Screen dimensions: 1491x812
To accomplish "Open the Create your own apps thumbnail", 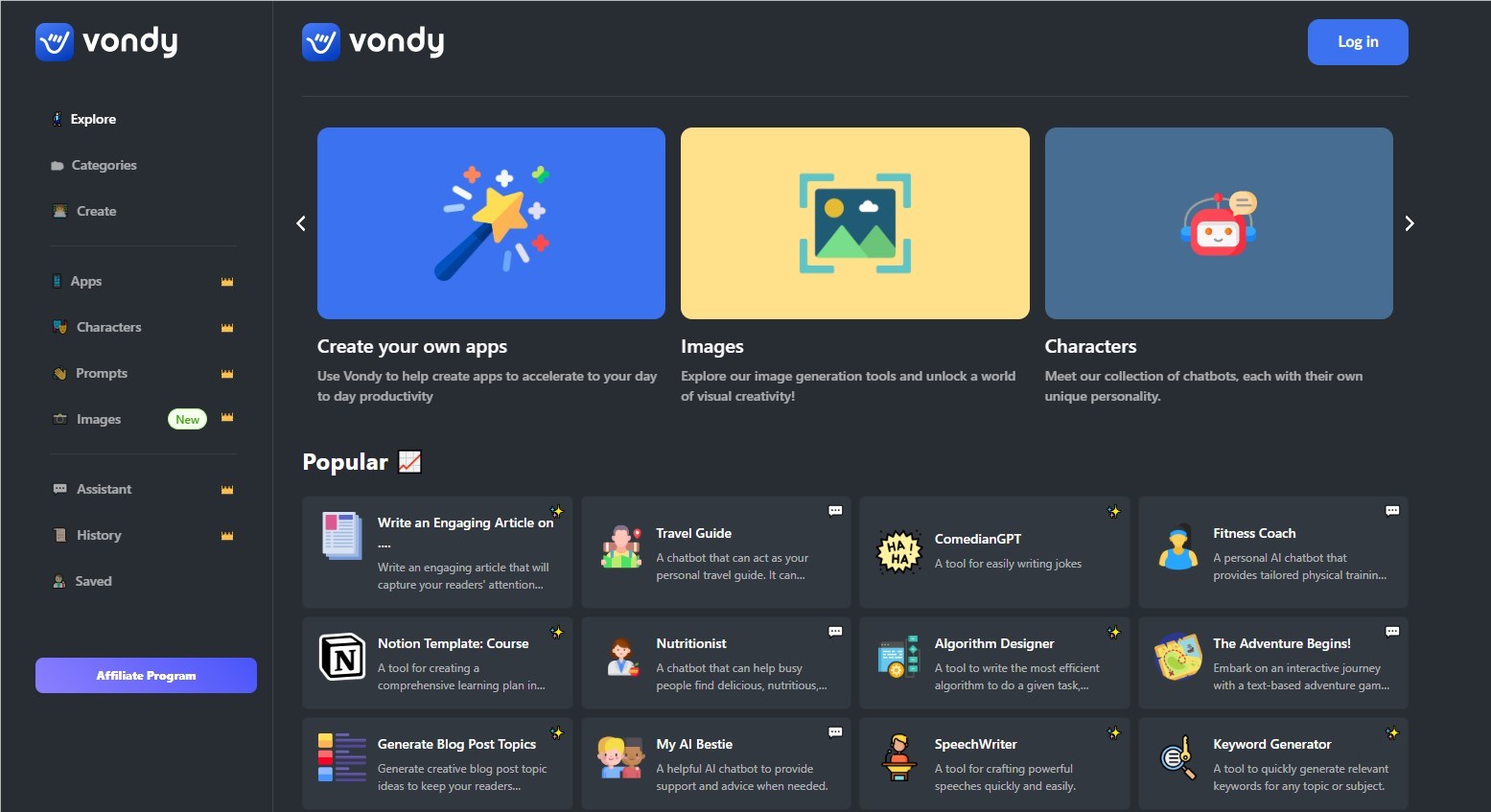I will pyautogui.click(x=491, y=223).
